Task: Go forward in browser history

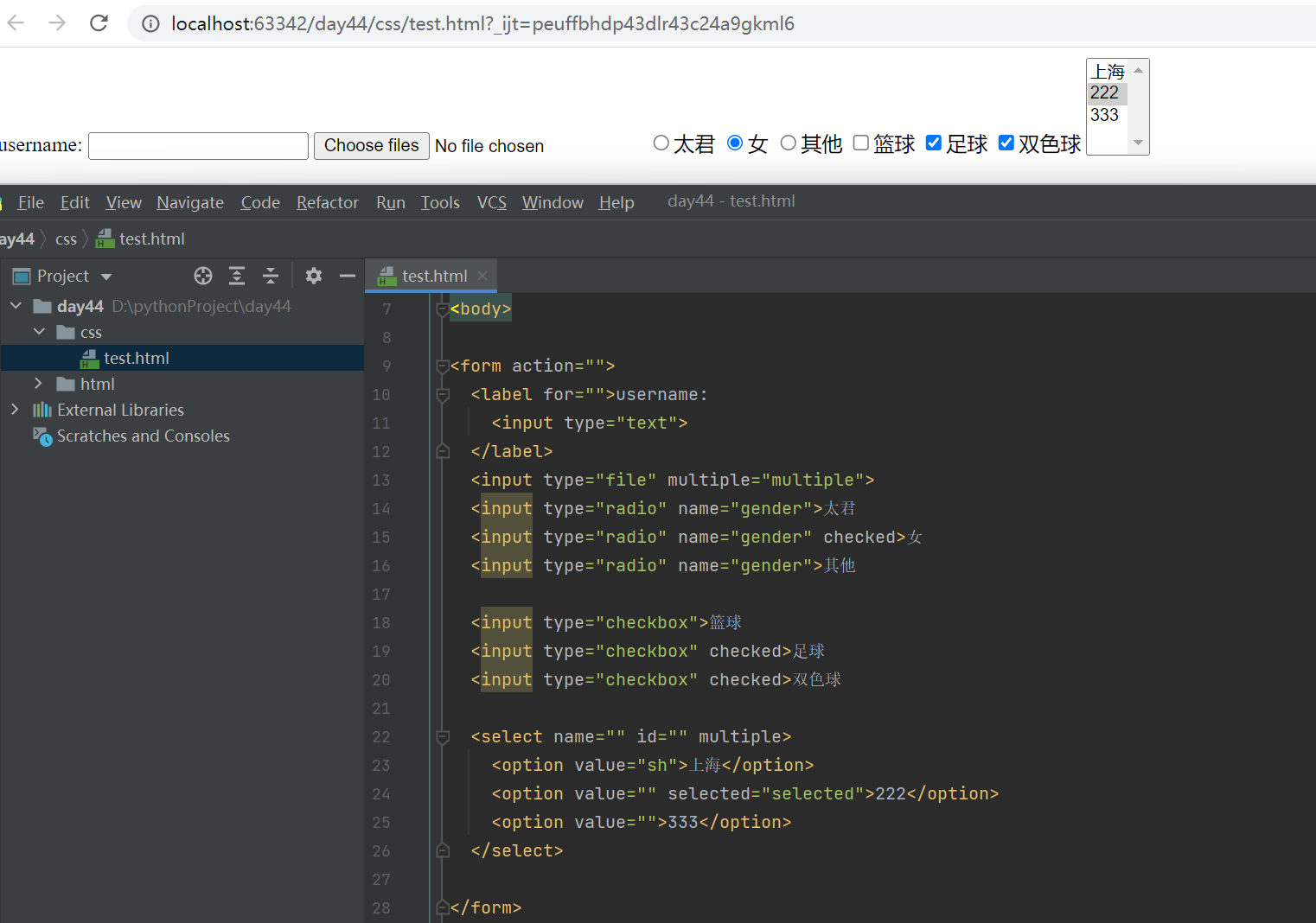Action: pos(57,23)
